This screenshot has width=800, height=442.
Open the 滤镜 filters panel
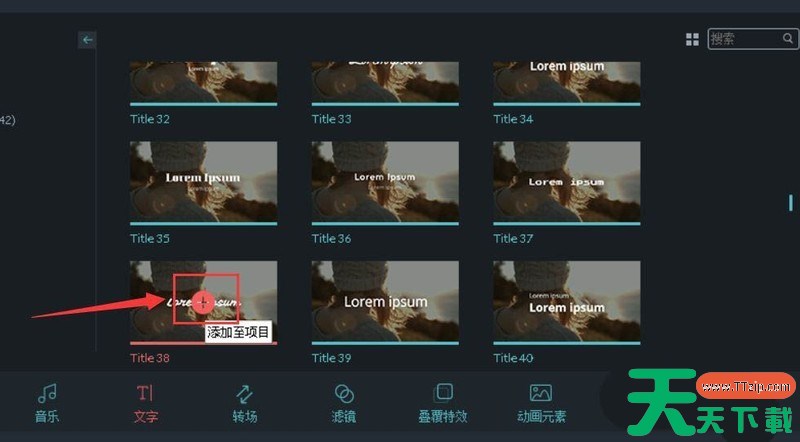coord(344,403)
